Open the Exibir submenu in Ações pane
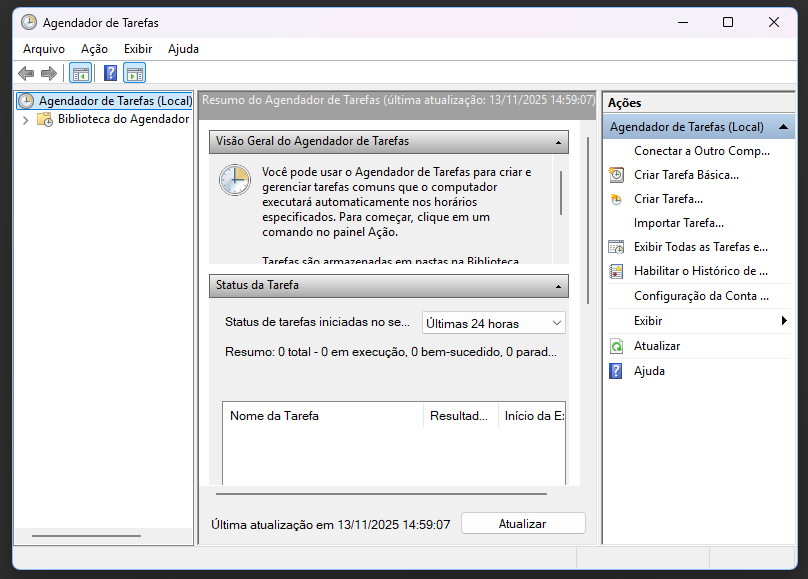Image resolution: width=808 pixels, height=579 pixels. click(700, 321)
